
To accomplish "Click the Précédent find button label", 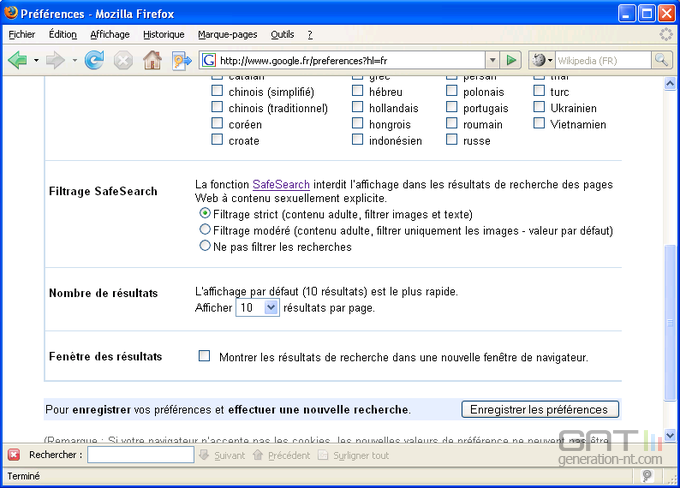I will coord(289,455).
